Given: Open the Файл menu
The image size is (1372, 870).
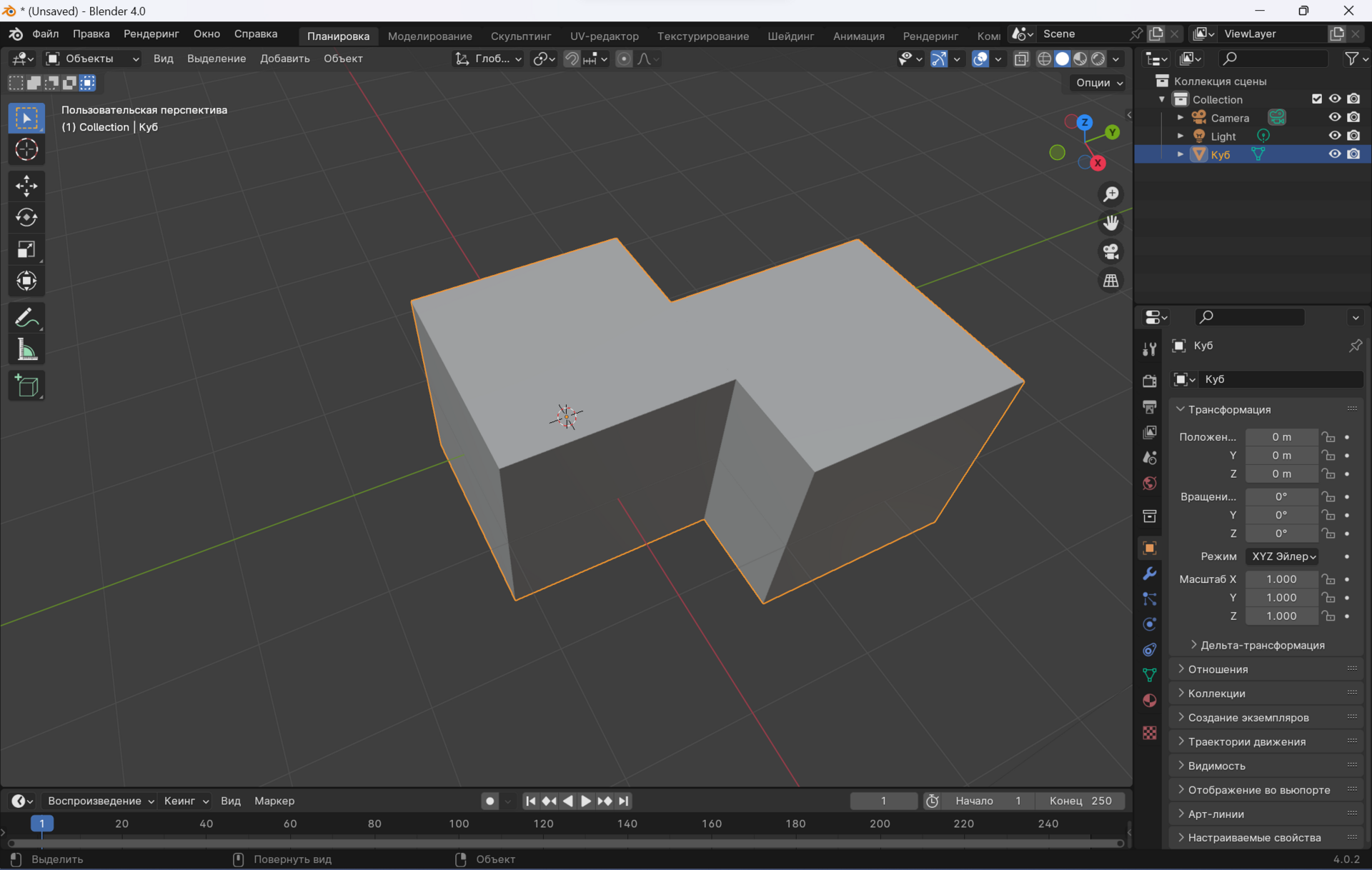Looking at the screenshot, I should (45, 34).
